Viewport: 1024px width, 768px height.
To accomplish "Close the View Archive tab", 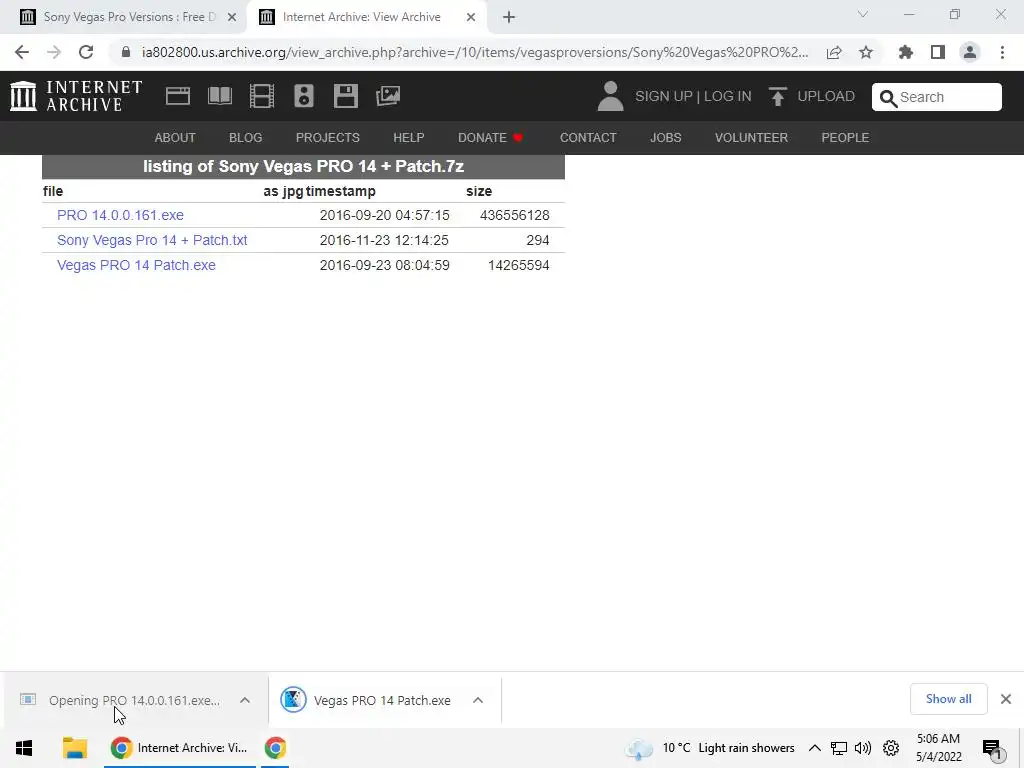I will click(x=471, y=17).
